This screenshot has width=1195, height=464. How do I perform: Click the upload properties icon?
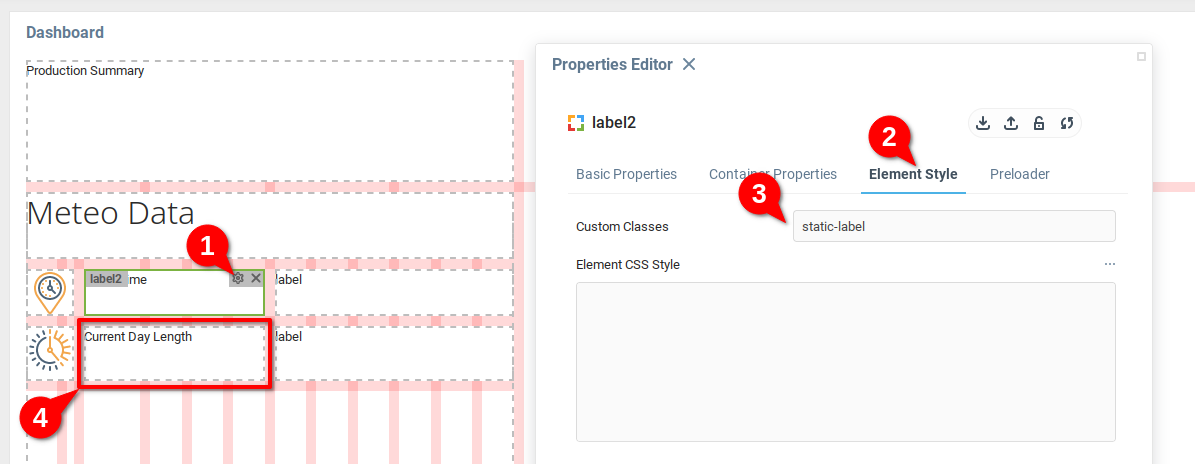pos(1011,123)
